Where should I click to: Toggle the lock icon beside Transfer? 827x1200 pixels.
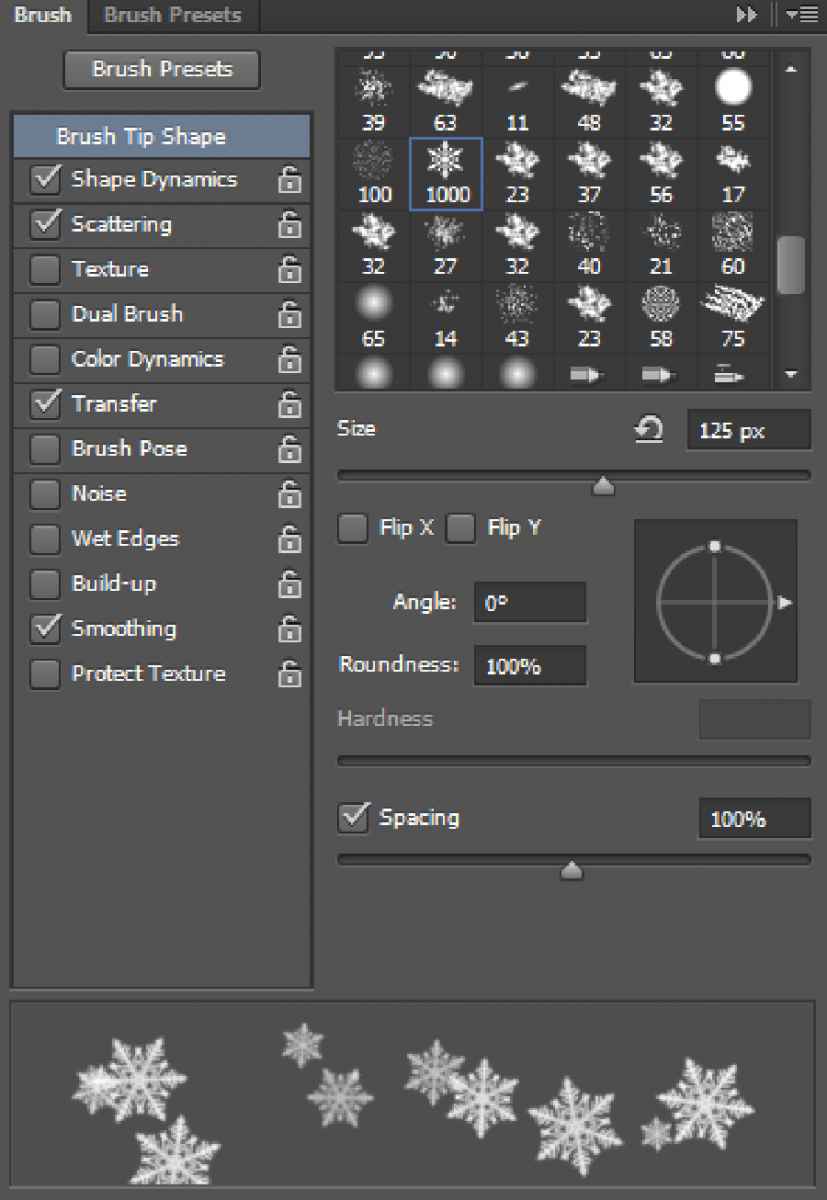289,405
